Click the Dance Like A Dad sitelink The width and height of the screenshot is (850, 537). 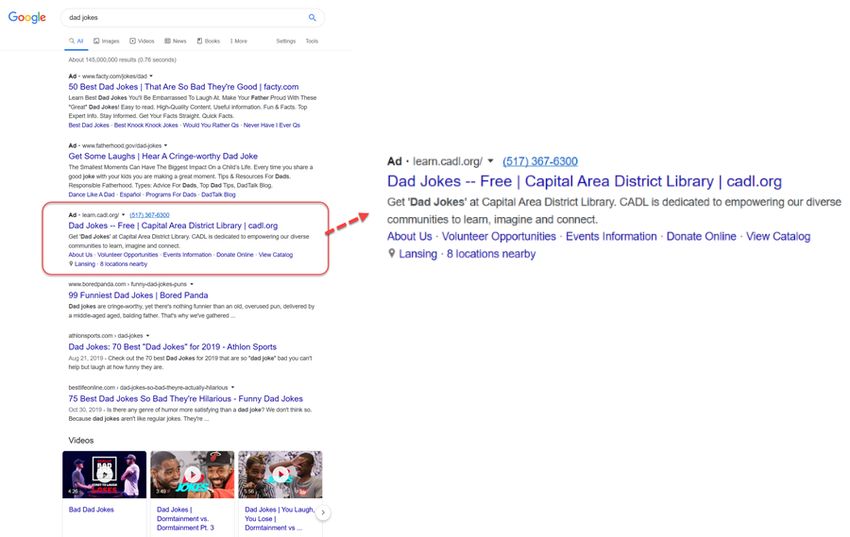92,195
